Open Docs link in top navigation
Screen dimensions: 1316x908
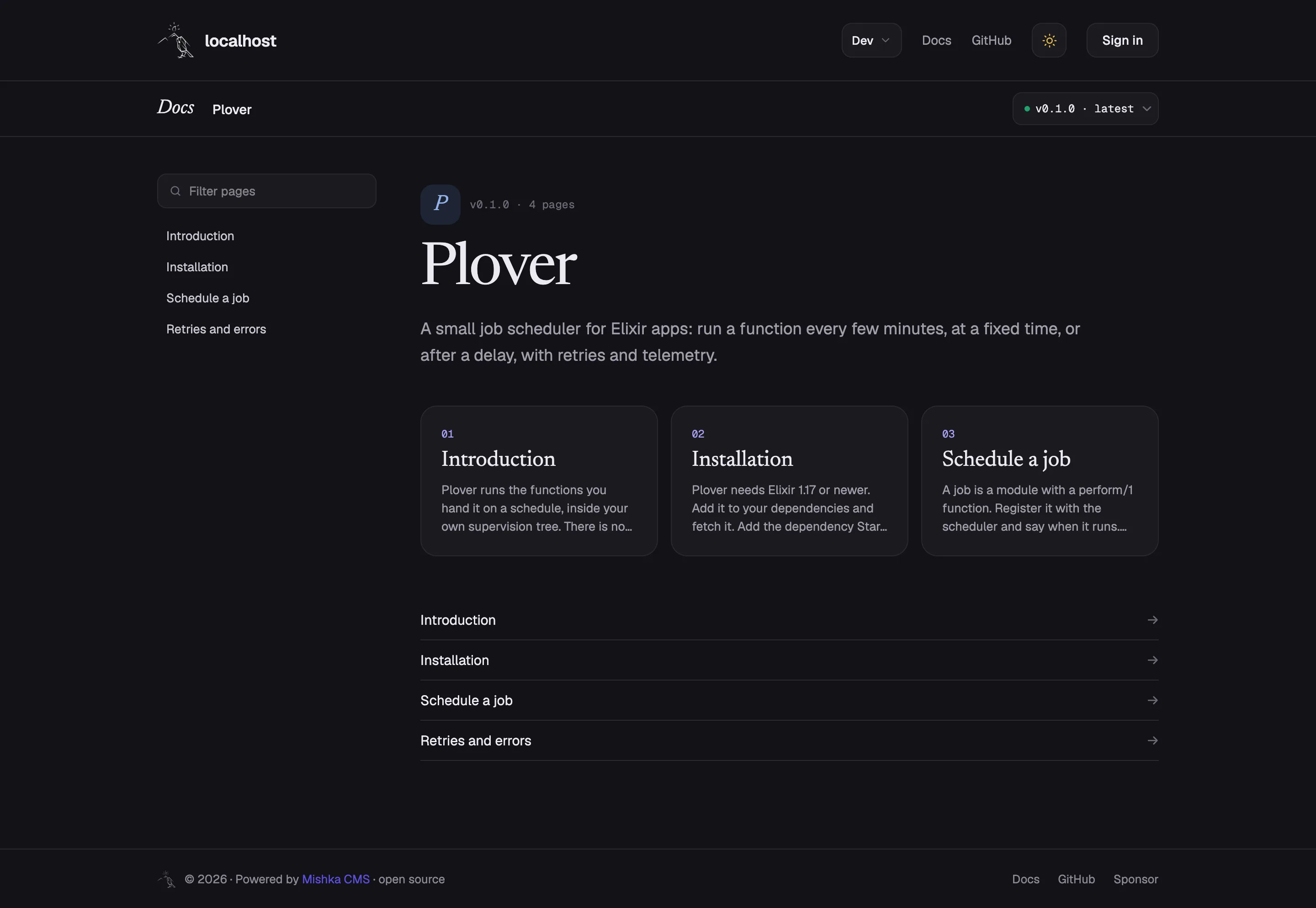[x=936, y=40]
